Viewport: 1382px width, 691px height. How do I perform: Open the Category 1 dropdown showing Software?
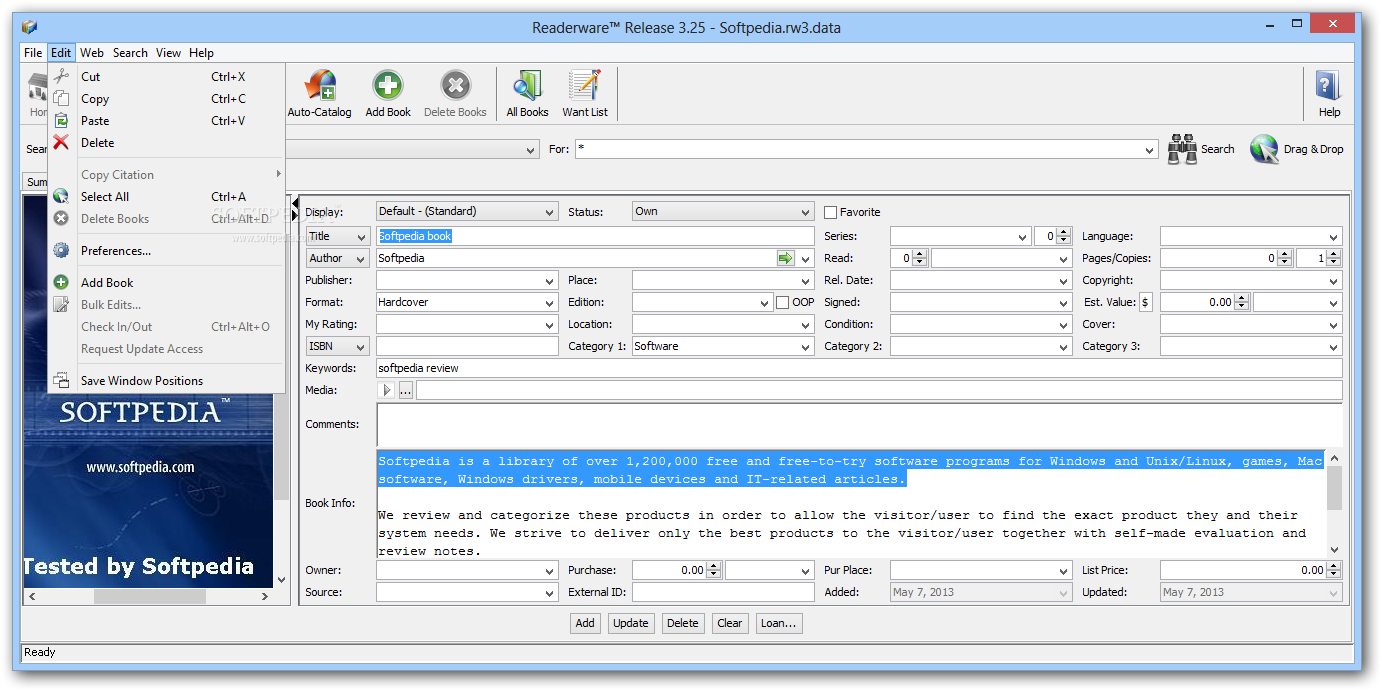click(723, 346)
